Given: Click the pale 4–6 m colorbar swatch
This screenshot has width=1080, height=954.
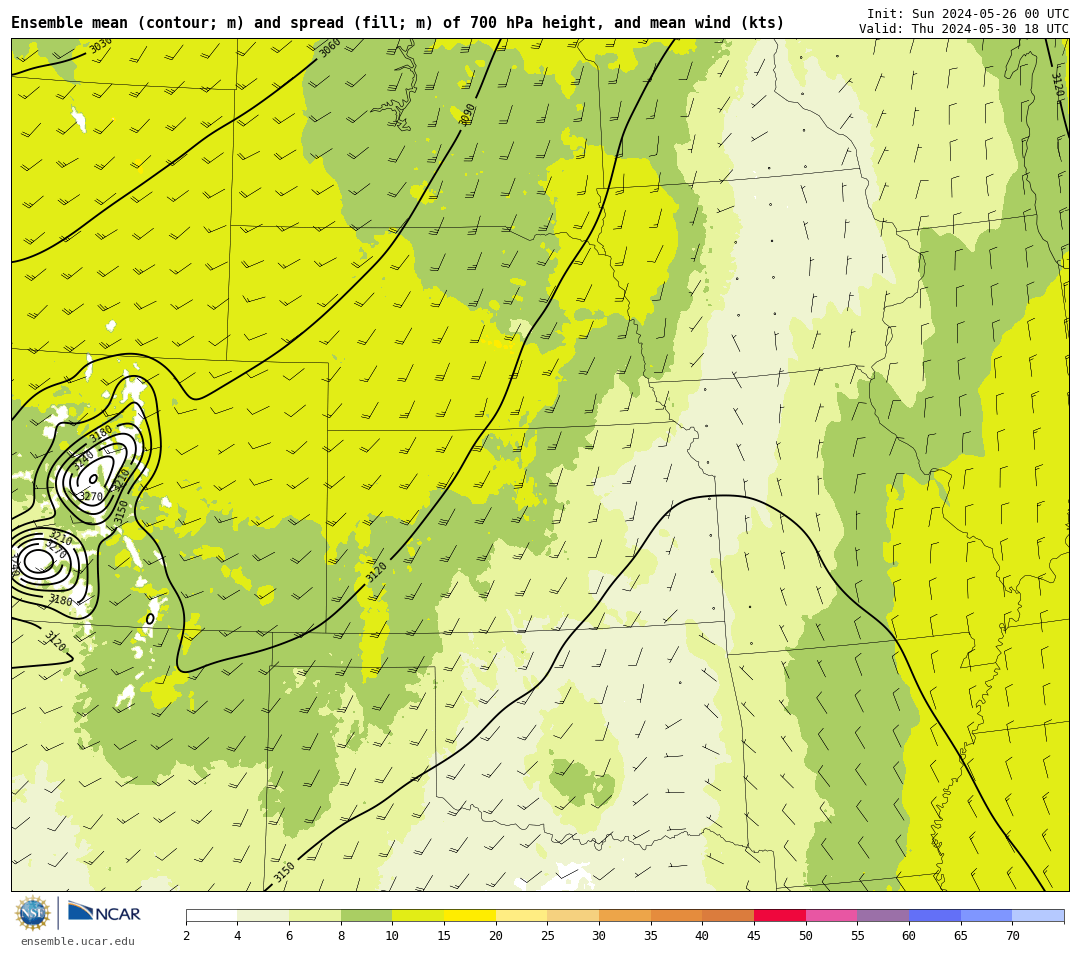Looking at the screenshot, I should (x=263, y=915).
